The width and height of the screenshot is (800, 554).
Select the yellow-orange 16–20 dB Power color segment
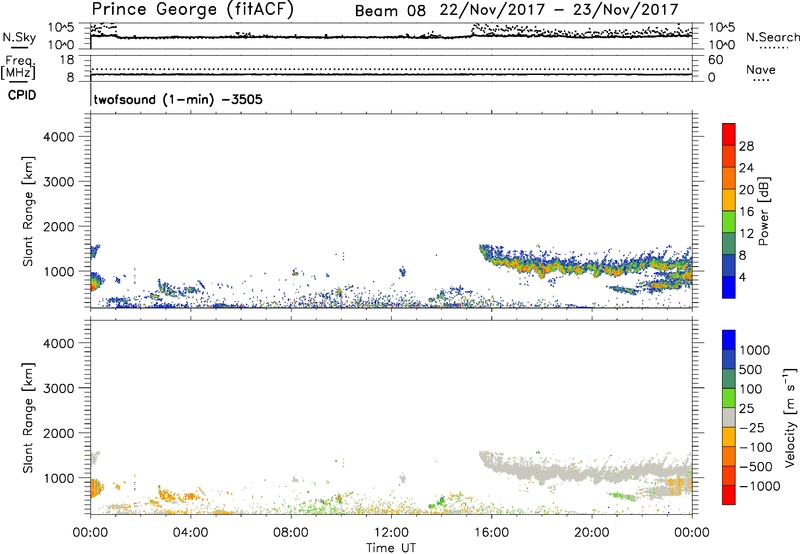tap(729, 200)
